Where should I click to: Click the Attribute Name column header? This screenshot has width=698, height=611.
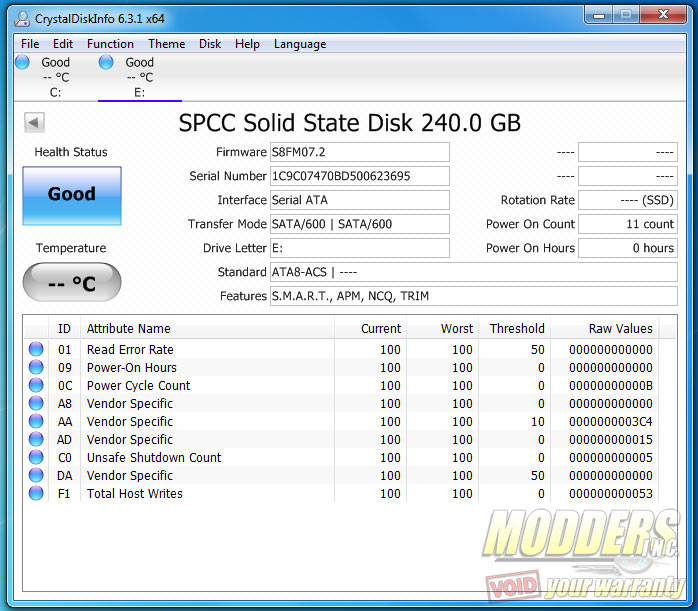tap(207, 328)
